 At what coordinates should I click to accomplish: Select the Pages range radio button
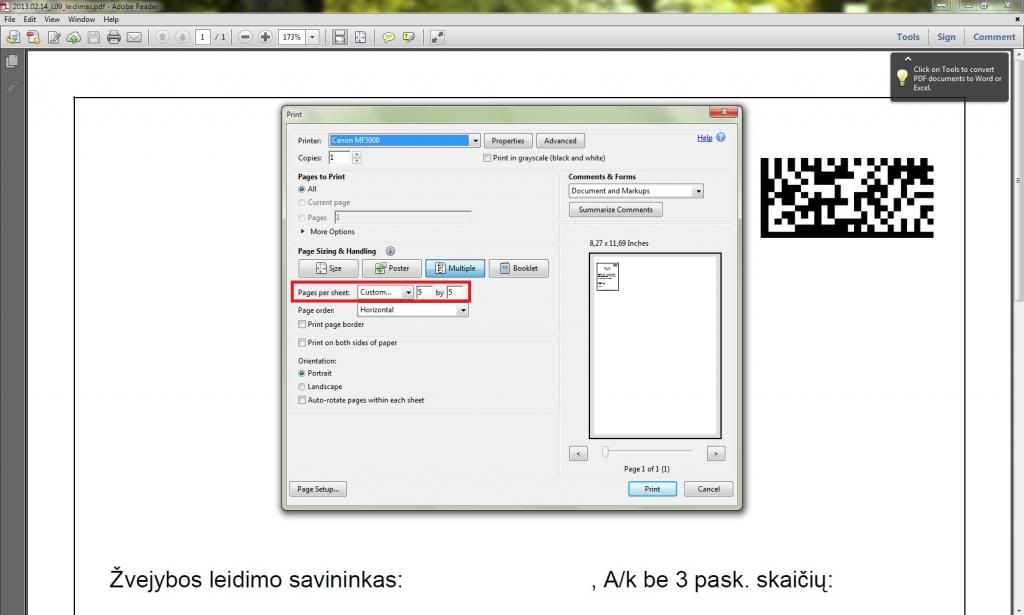pyautogui.click(x=302, y=218)
